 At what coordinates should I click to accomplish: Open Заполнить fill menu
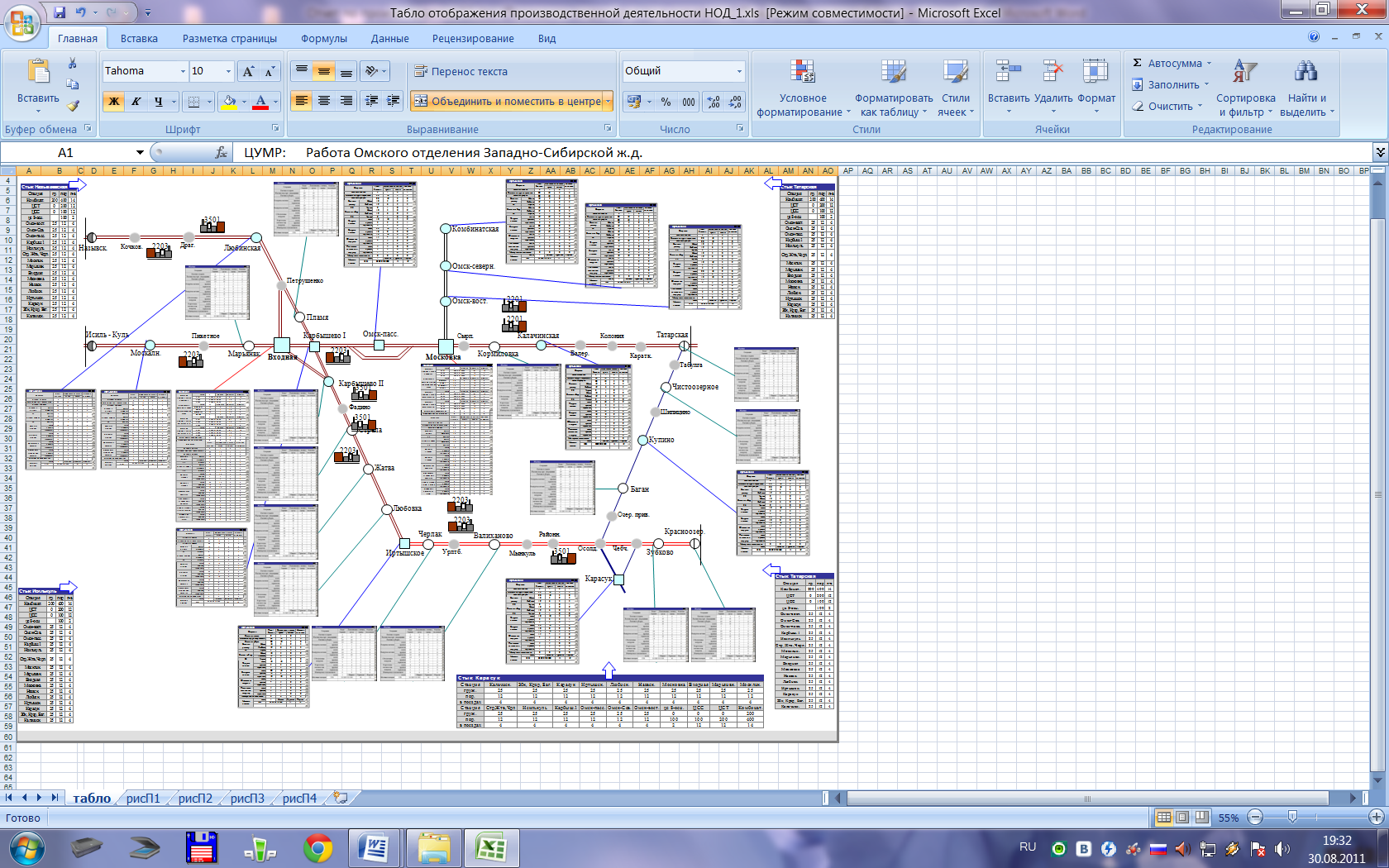pos(1170,84)
